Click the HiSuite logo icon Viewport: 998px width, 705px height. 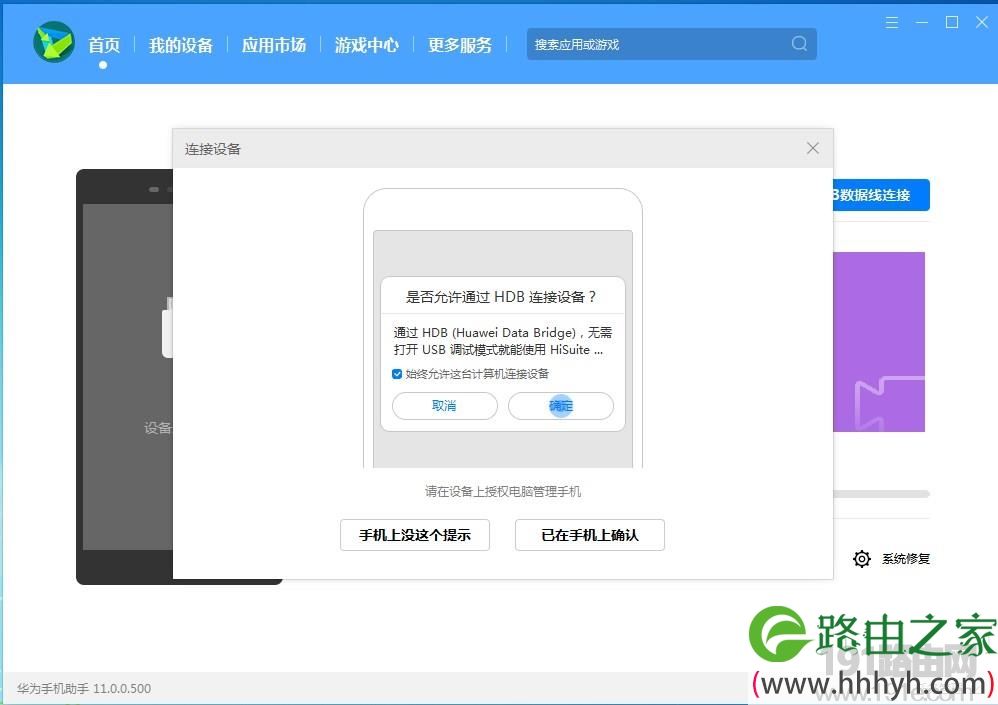(x=54, y=42)
